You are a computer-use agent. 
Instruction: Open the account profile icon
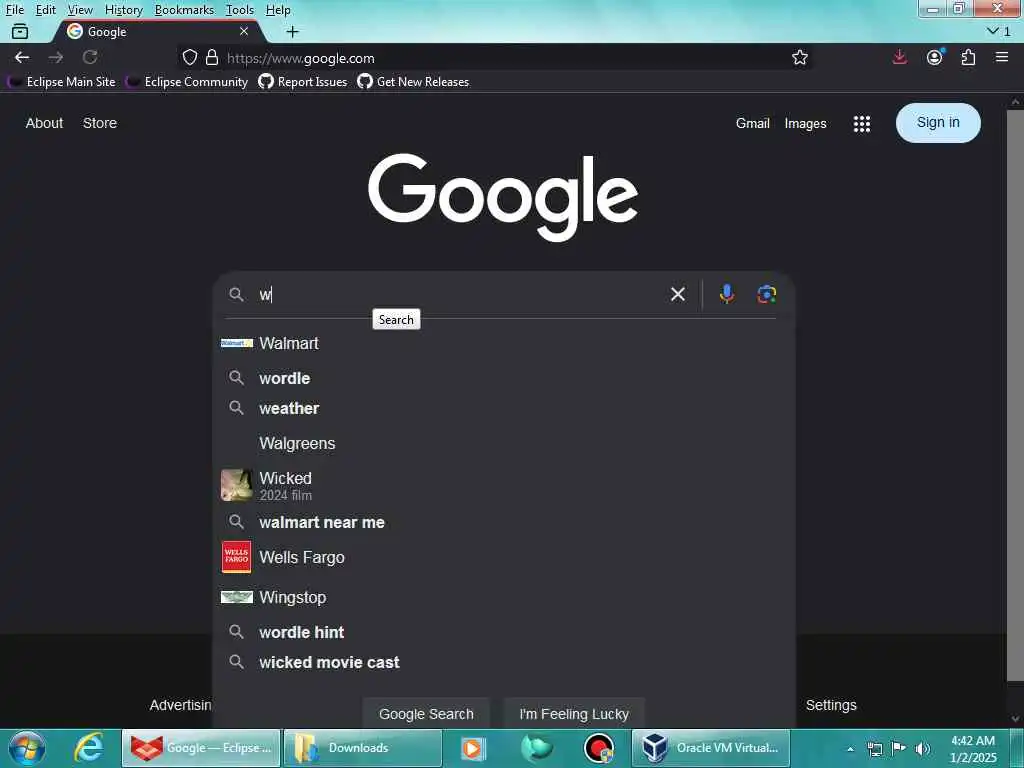point(935,57)
